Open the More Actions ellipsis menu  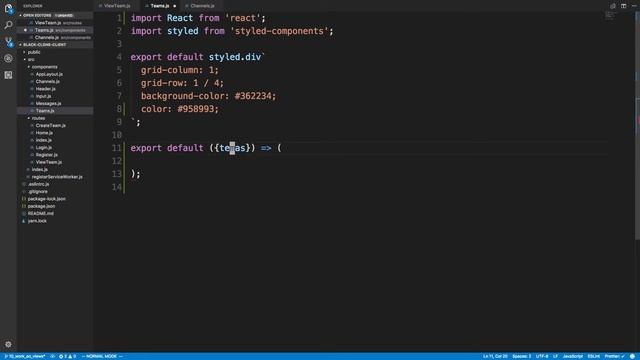pyautogui.click(x=634, y=6)
